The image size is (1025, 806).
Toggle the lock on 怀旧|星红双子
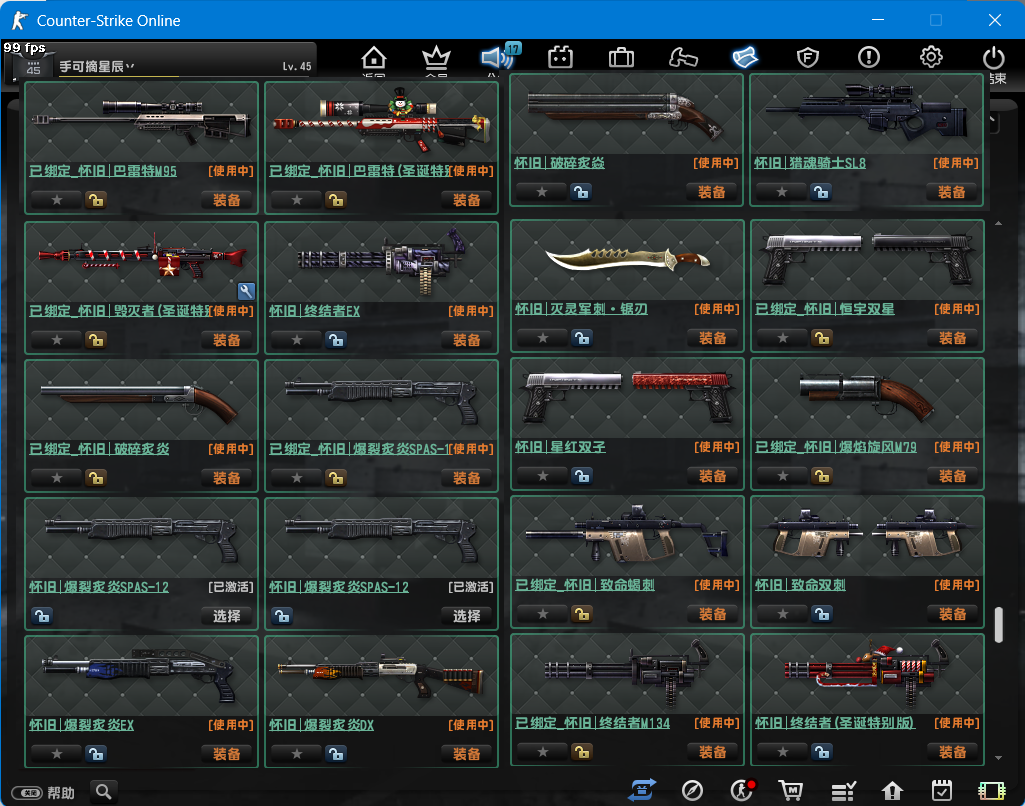pyautogui.click(x=582, y=476)
